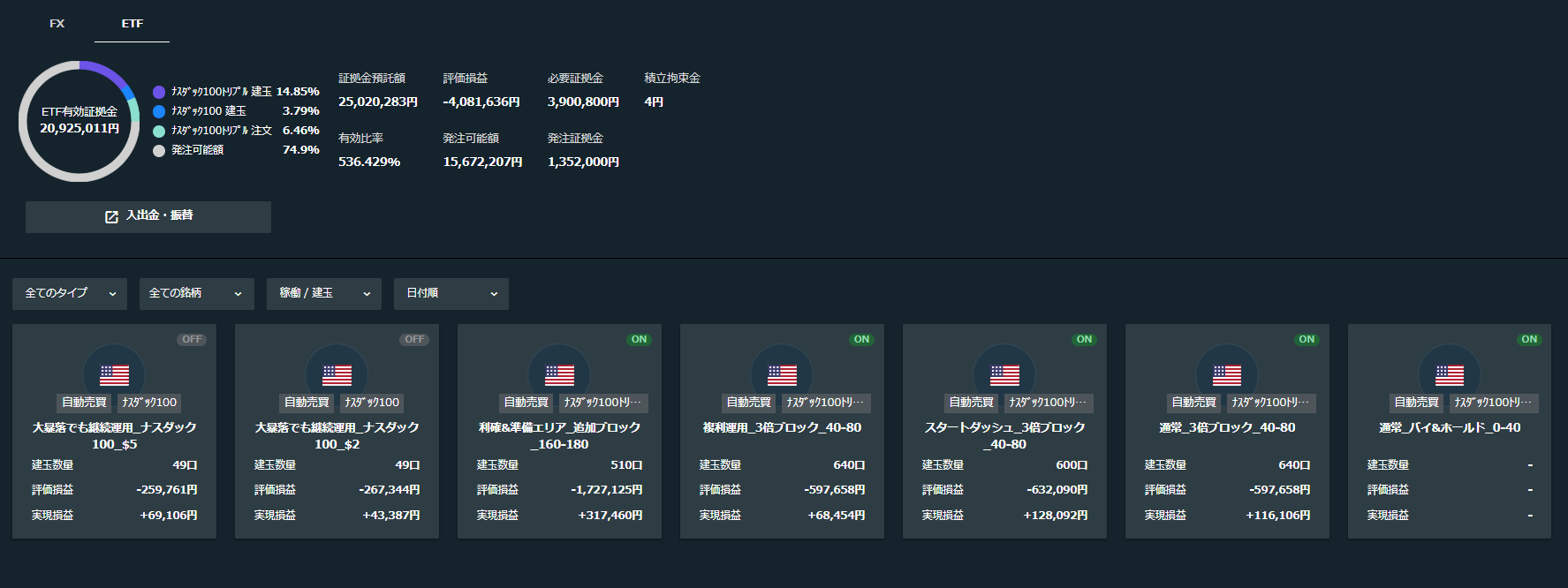Click the US flag on 通常_バイ&ホールド_0-40 card
Image resolution: width=1568 pixels, height=588 pixels.
(1450, 375)
